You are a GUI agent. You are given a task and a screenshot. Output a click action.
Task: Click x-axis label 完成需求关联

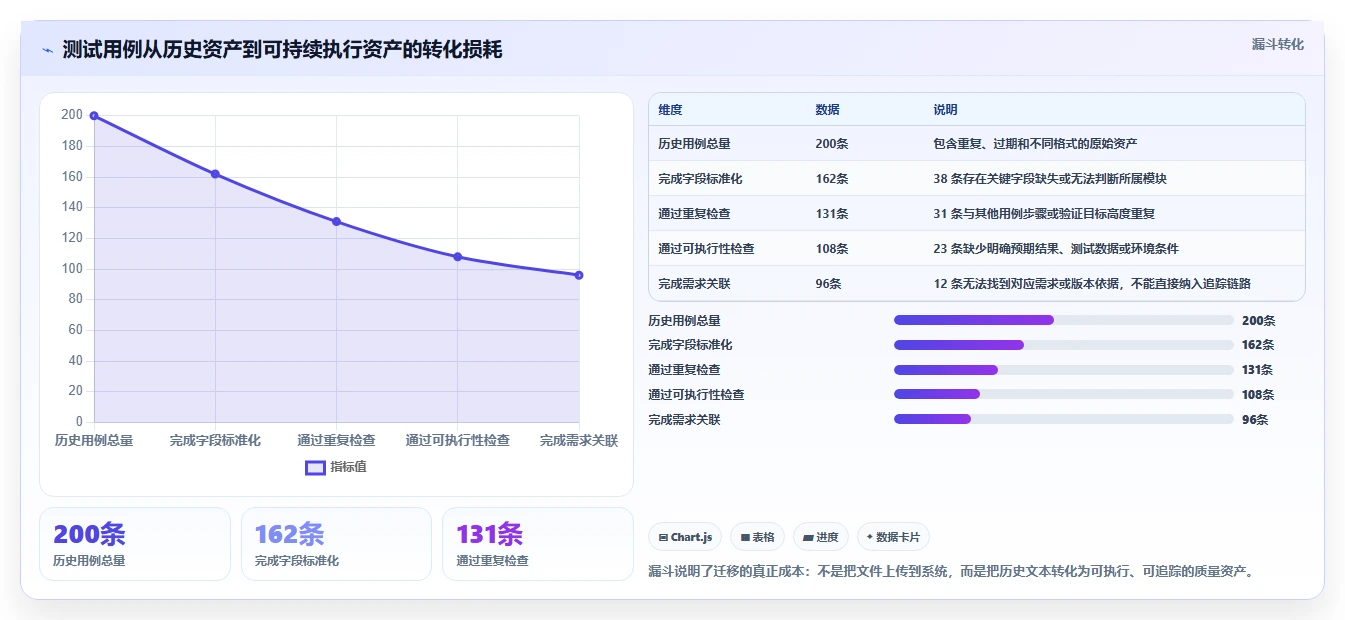tap(579, 440)
